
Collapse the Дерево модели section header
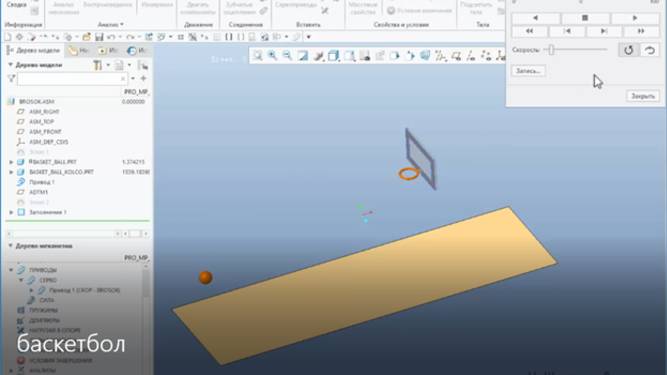click(x=11, y=65)
